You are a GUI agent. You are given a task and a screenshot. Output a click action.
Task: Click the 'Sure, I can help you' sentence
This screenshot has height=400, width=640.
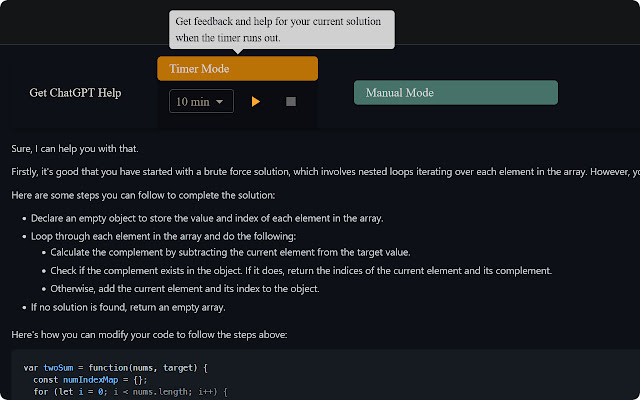[75, 149]
